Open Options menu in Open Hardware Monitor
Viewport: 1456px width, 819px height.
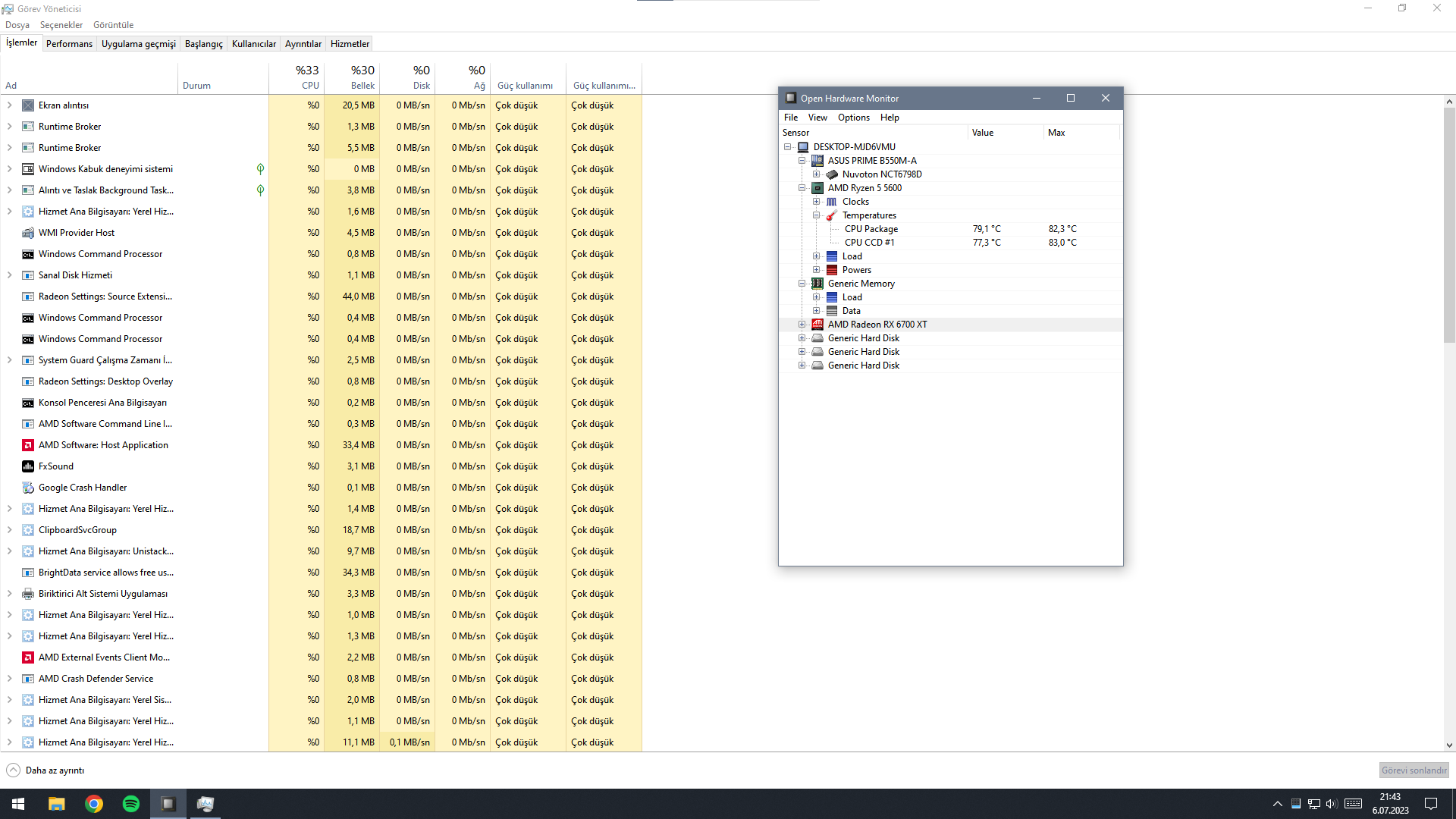click(x=853, y=118)
